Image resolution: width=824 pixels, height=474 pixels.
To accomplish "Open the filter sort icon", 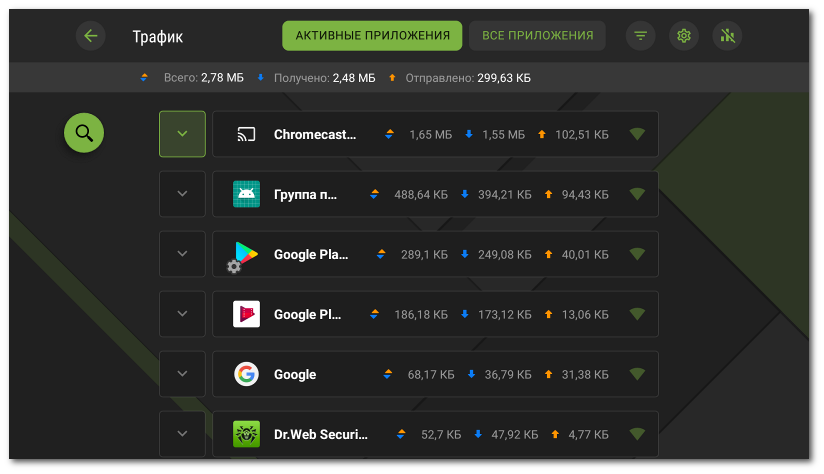I will pyautogui.click(x=640, y=36).
